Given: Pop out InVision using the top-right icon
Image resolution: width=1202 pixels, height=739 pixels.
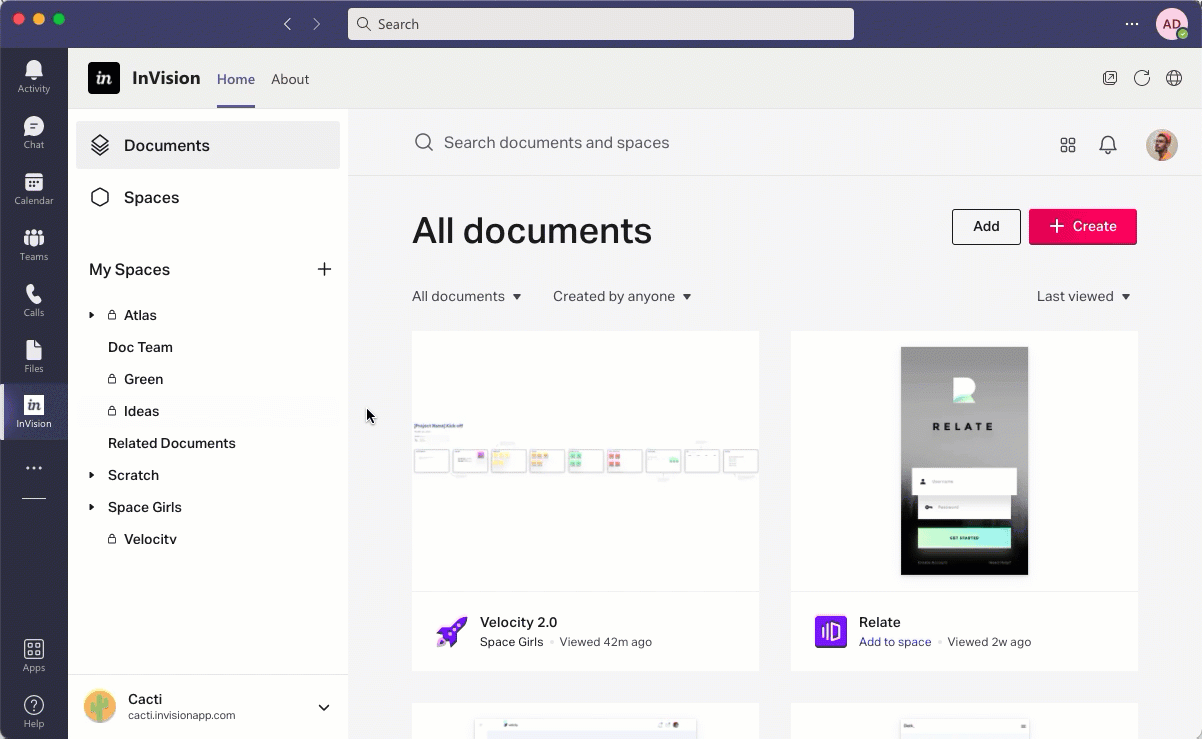Looking at the screenshot, I should tap(1110, 77).
